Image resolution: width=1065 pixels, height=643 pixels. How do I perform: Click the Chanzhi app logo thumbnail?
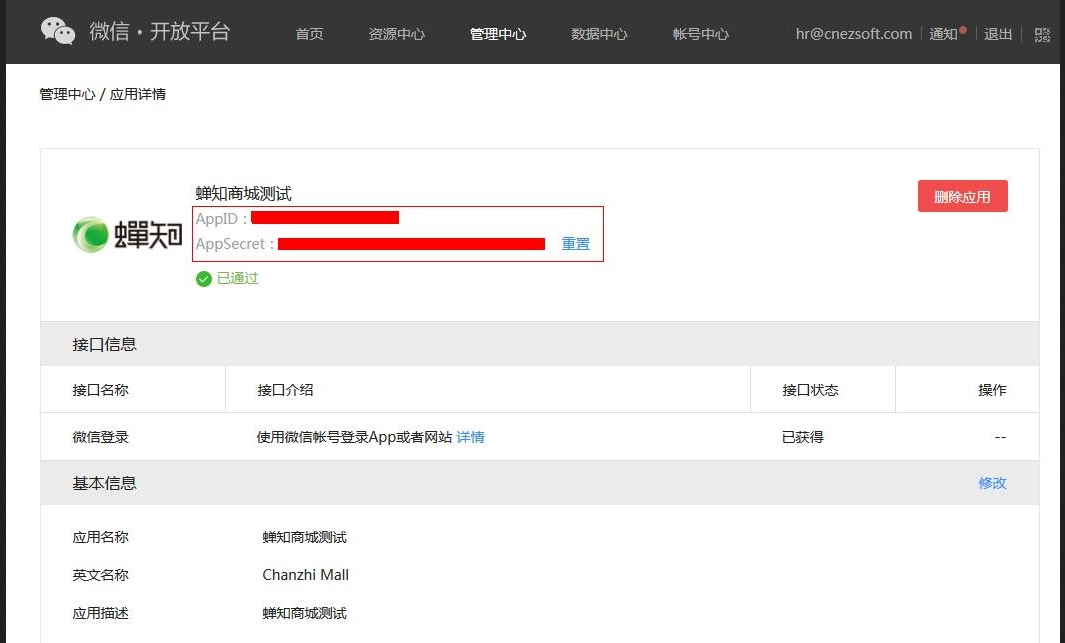pyautogui.click(x=128, y=235)
